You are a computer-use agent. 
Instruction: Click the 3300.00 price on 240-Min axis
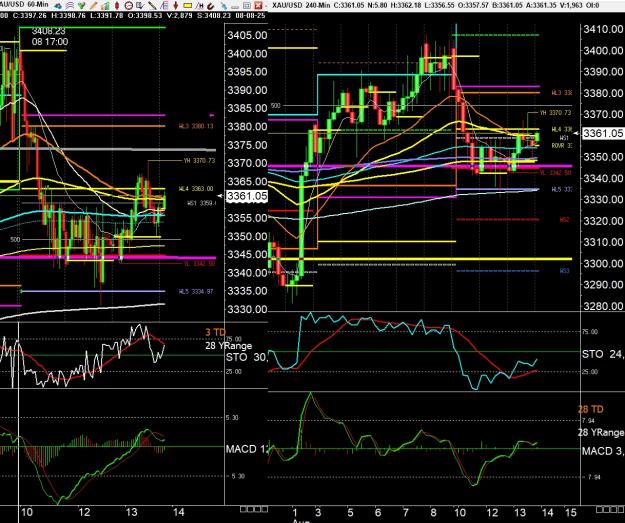tap(603, 263)
